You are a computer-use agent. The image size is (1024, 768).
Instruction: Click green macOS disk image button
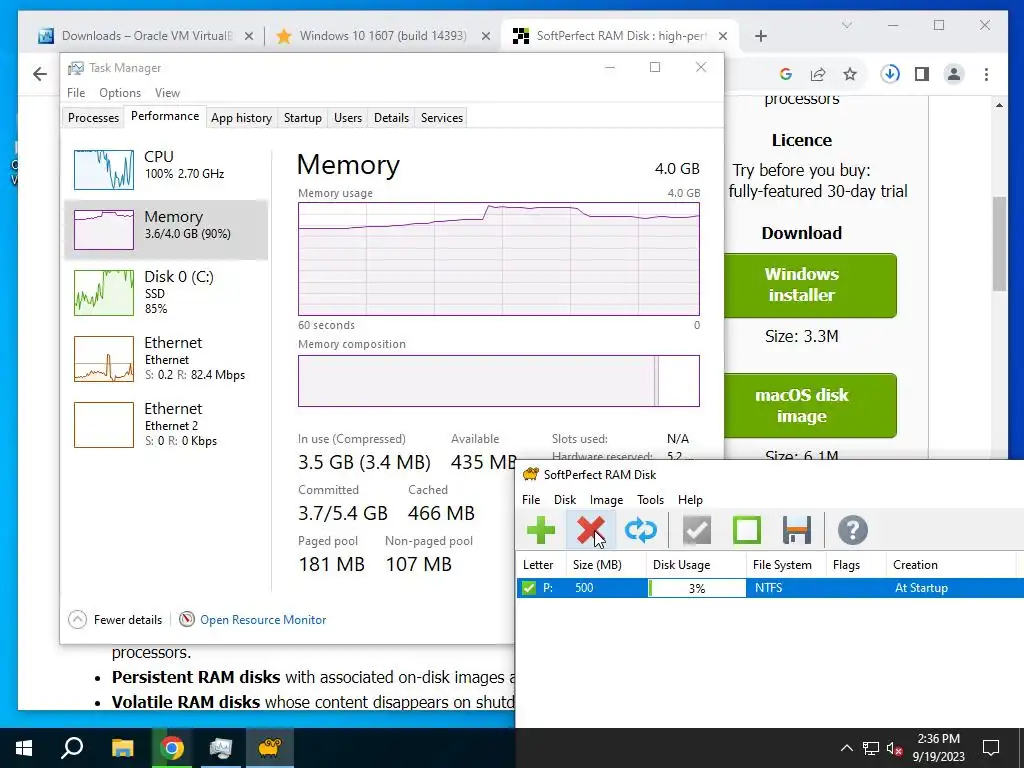point(809,406)
